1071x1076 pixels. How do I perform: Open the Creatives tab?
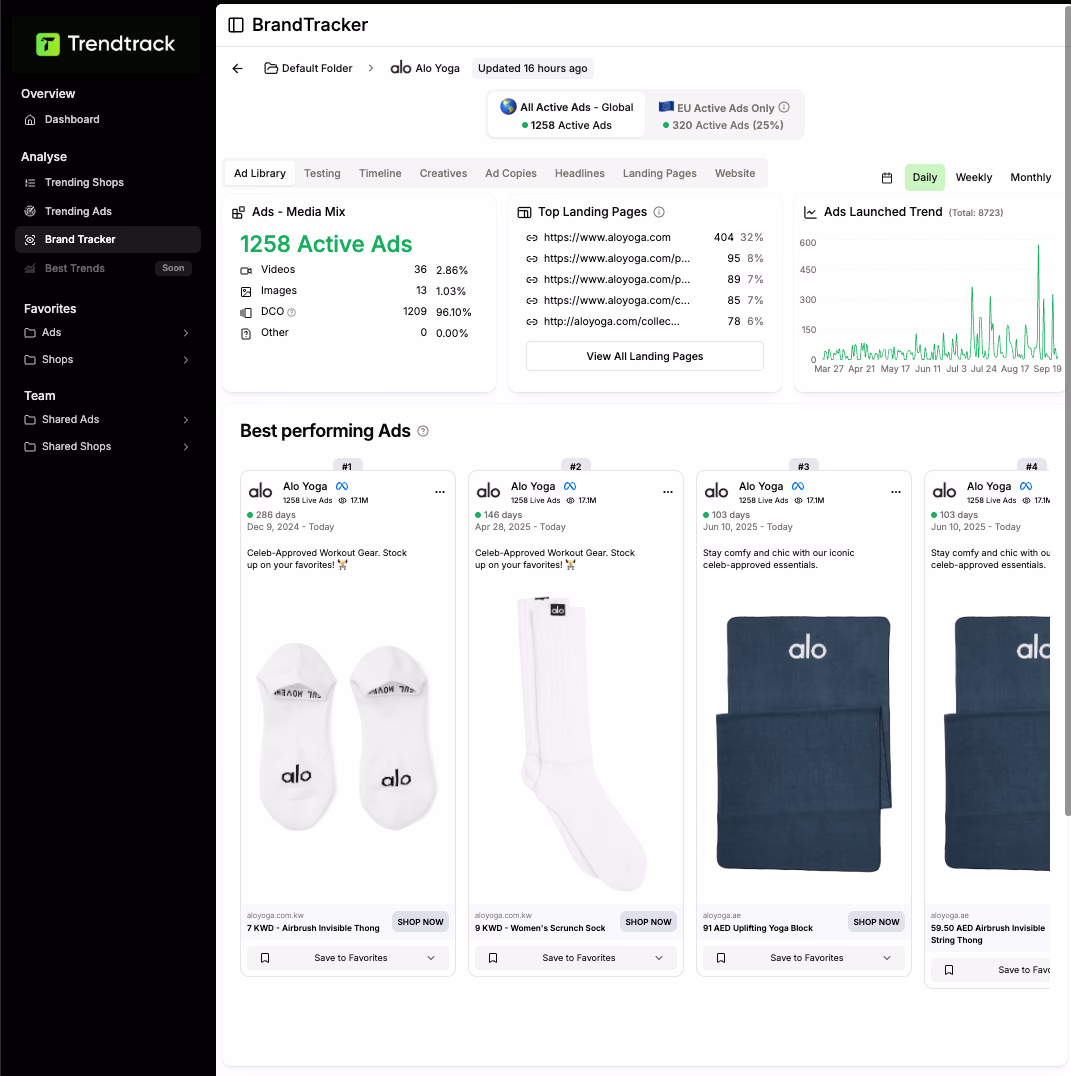[443, 174]
